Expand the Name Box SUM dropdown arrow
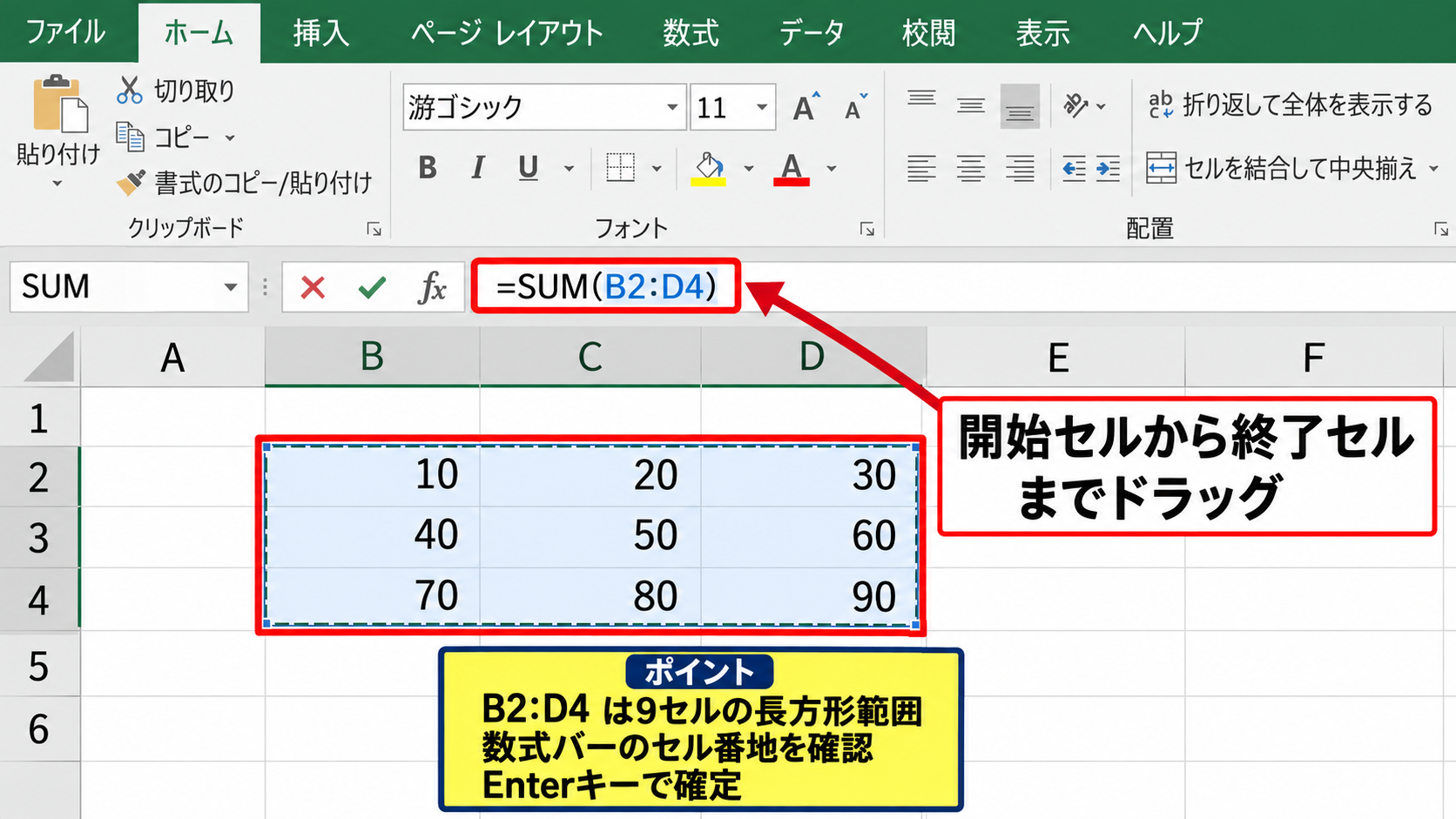 click(230, 287)
